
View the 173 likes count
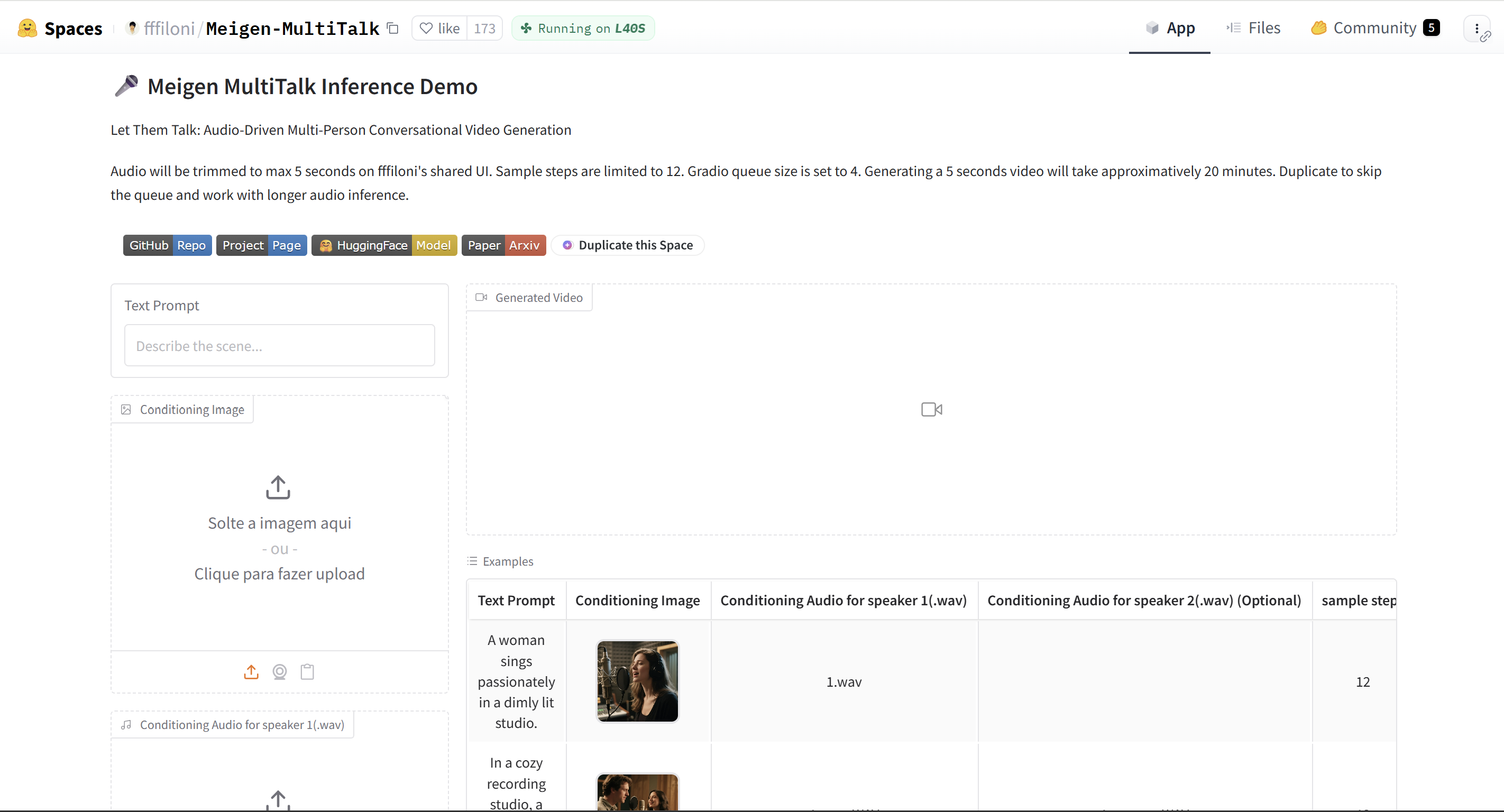pyautogui.click(x=484, y=28)
